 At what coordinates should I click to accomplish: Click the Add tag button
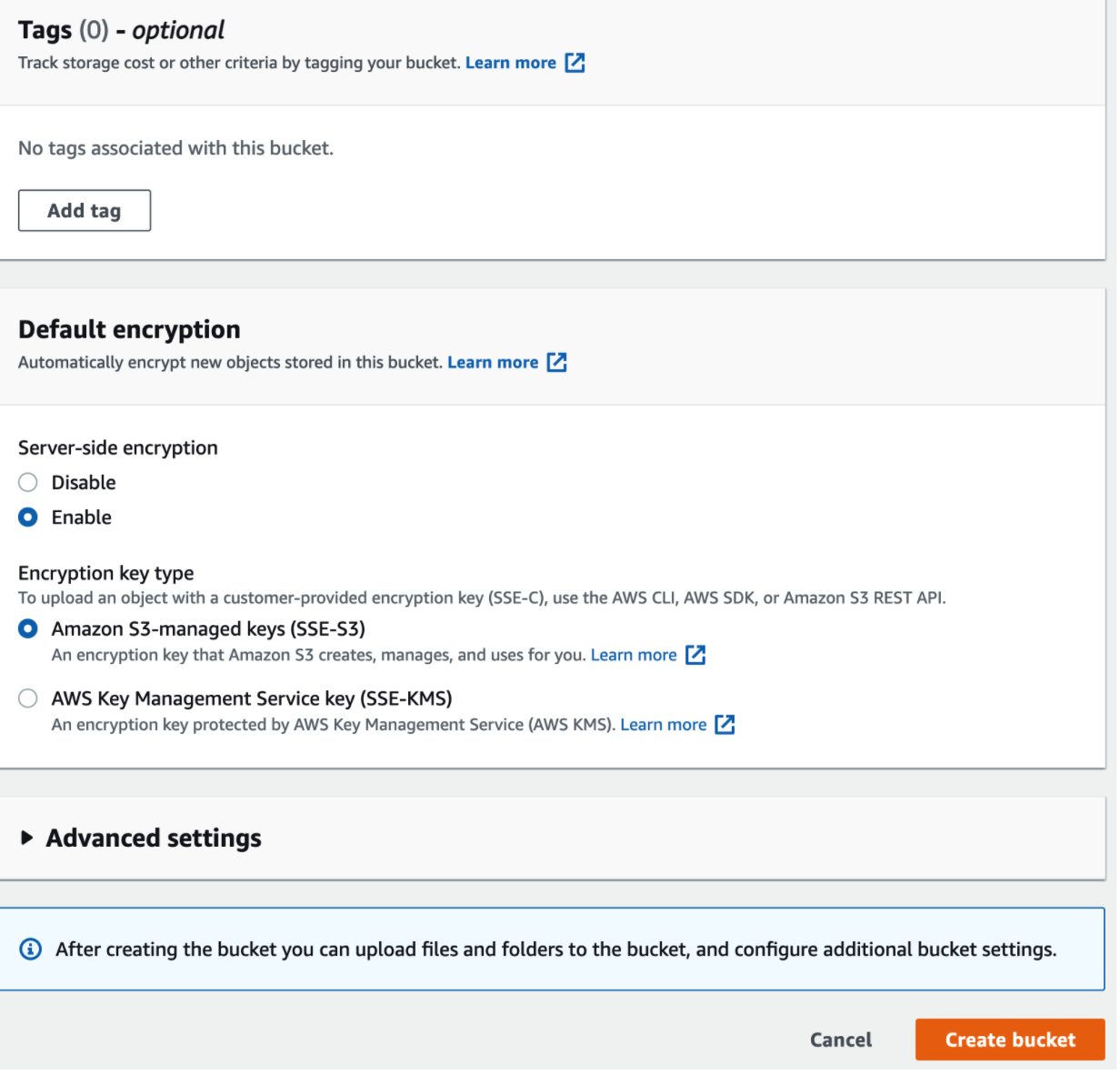[x=85, y=211]
